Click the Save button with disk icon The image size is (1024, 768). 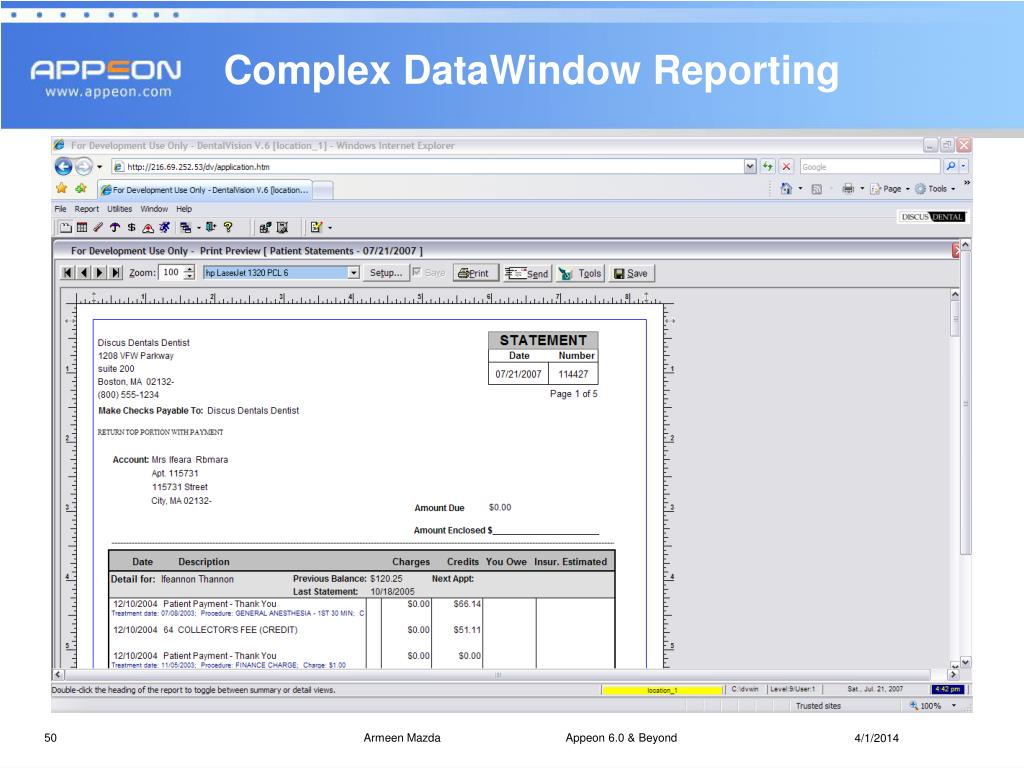pos(631,273)
